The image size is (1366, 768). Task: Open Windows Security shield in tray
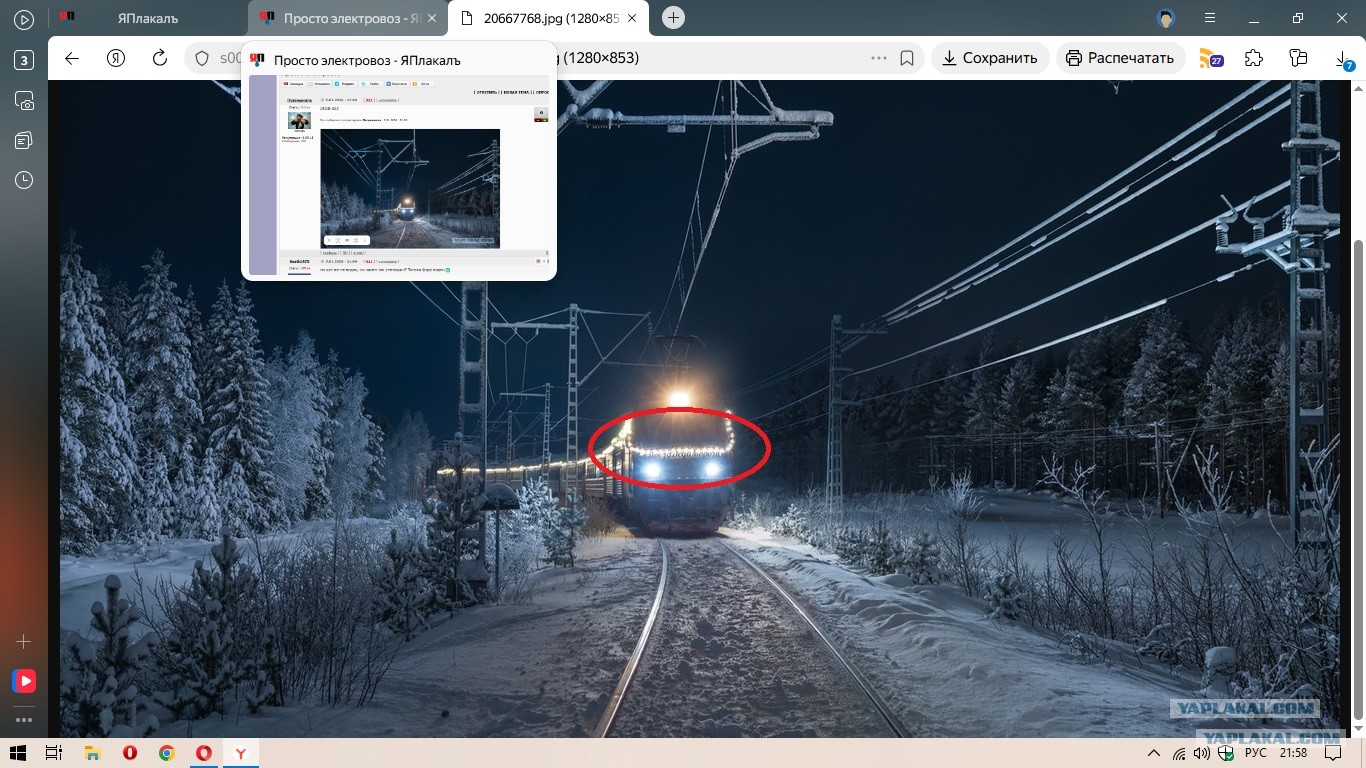click(1225, 753)
